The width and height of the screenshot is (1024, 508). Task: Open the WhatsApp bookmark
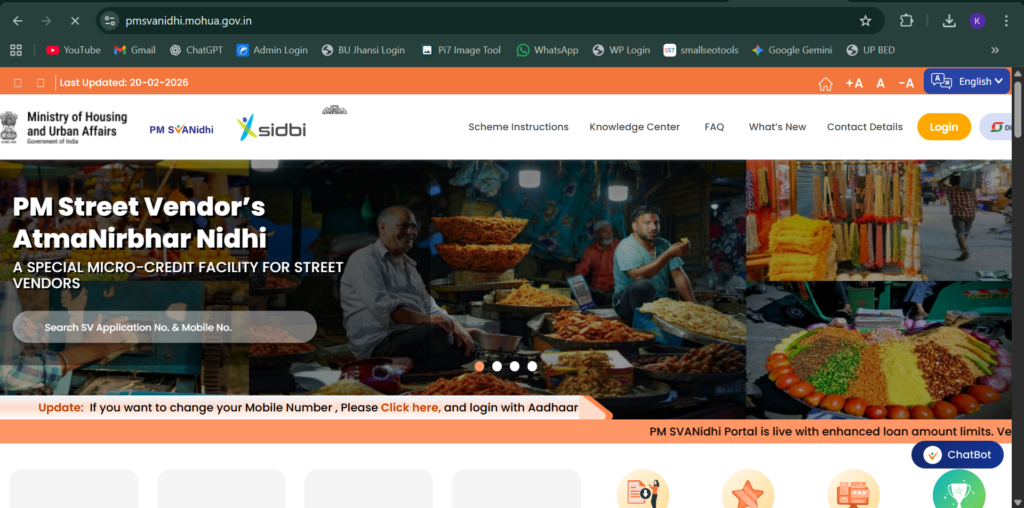(547, 50)
